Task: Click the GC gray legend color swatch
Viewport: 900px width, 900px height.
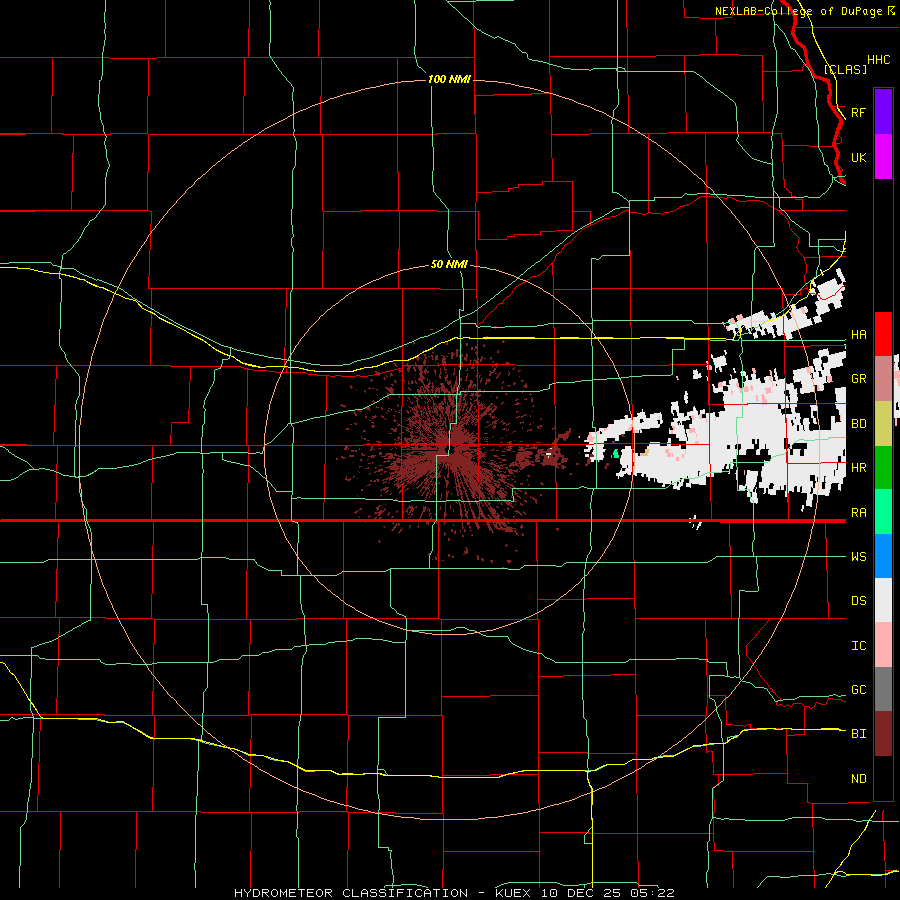Action: coord(883,689)
